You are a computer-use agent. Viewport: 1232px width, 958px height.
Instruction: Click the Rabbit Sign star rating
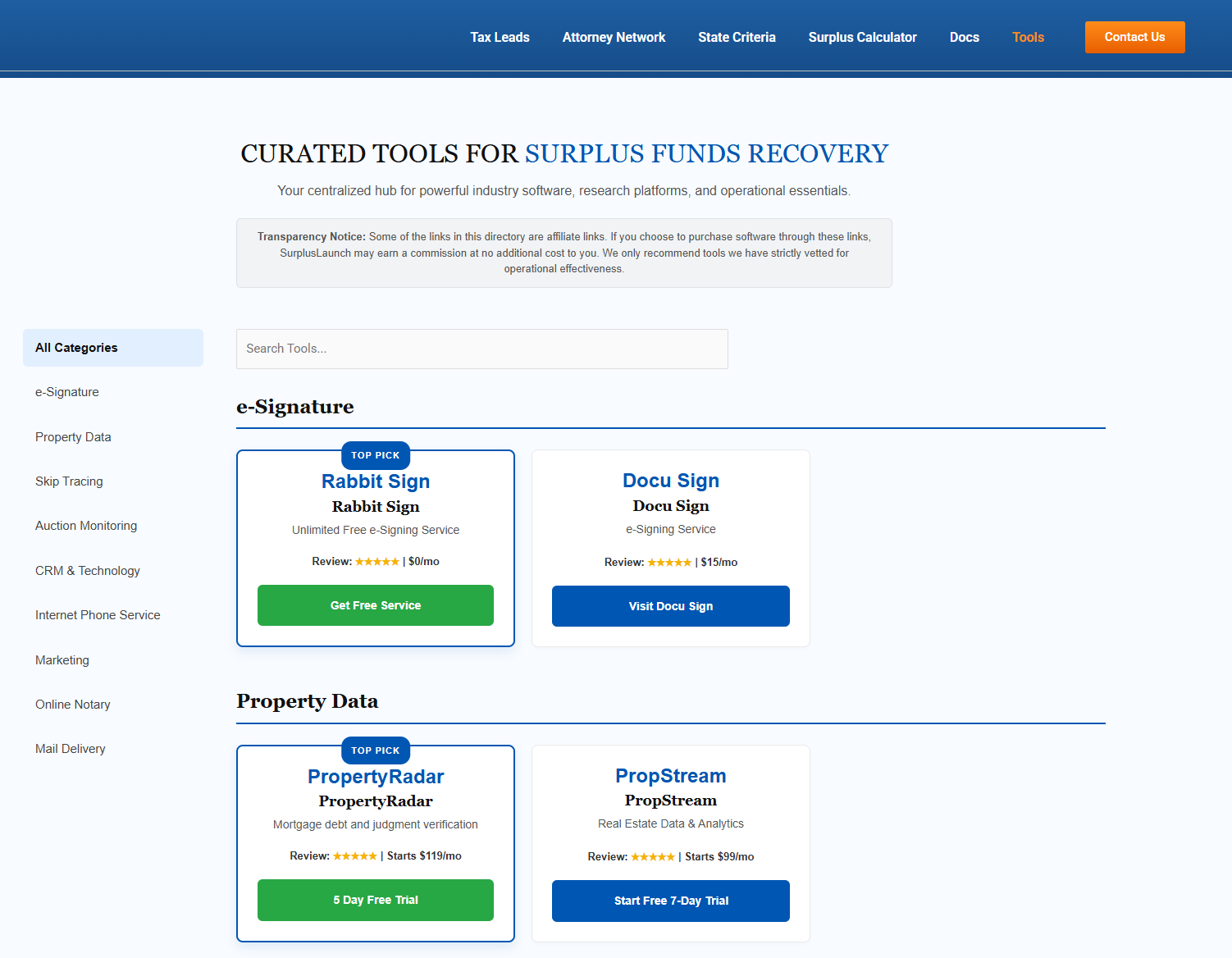coord(377,562)
